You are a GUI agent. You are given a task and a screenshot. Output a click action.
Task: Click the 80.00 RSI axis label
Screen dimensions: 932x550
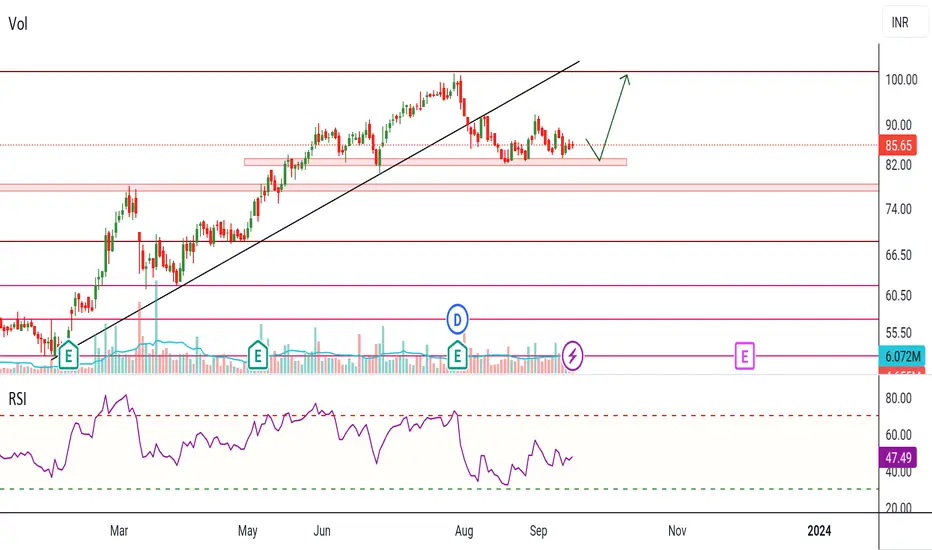[898, 398]
